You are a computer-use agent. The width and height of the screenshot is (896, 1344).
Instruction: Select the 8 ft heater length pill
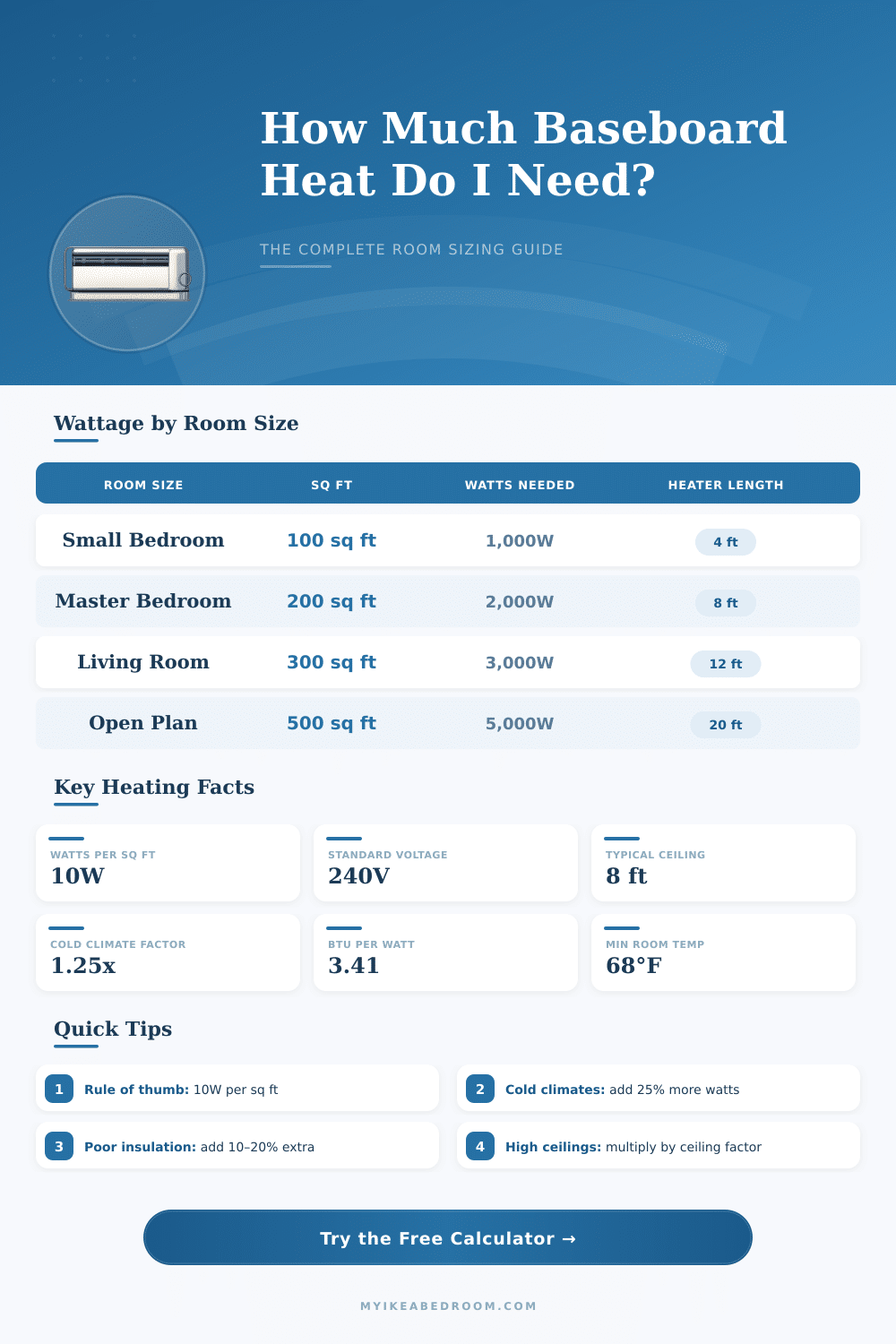725,603
